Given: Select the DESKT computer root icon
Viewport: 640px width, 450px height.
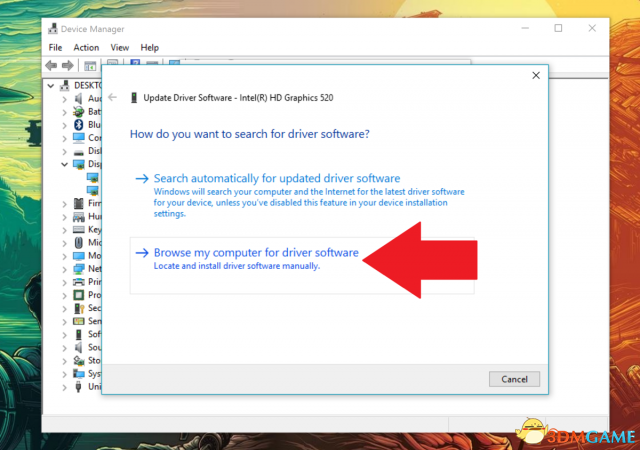Looking at the screenshot, I should (64, 85).
